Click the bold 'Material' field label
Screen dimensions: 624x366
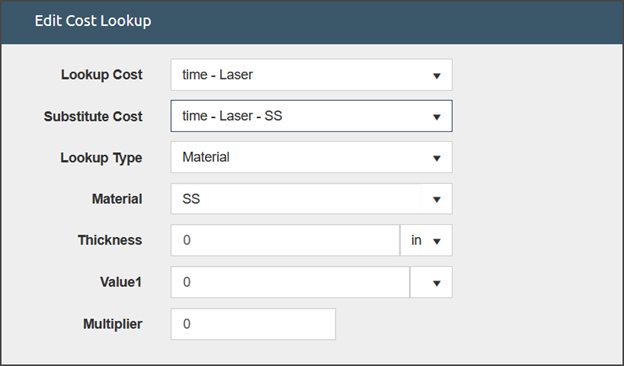117,199
